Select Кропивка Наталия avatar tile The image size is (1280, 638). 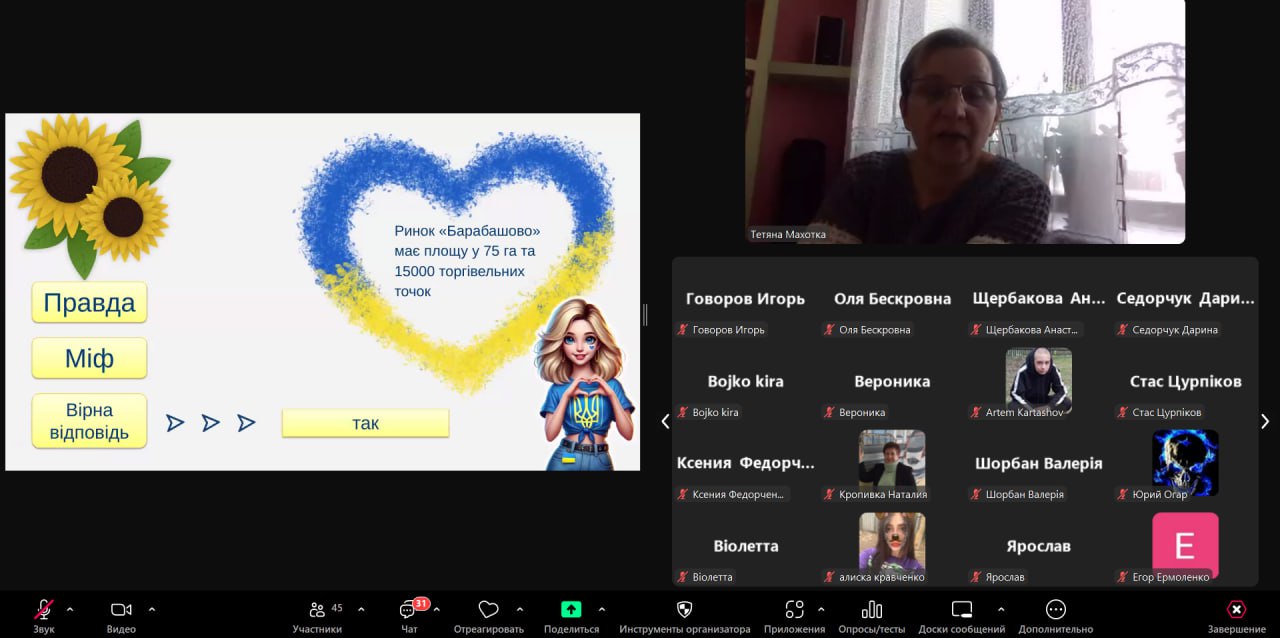pyautogui.click(x=892, y=463)
